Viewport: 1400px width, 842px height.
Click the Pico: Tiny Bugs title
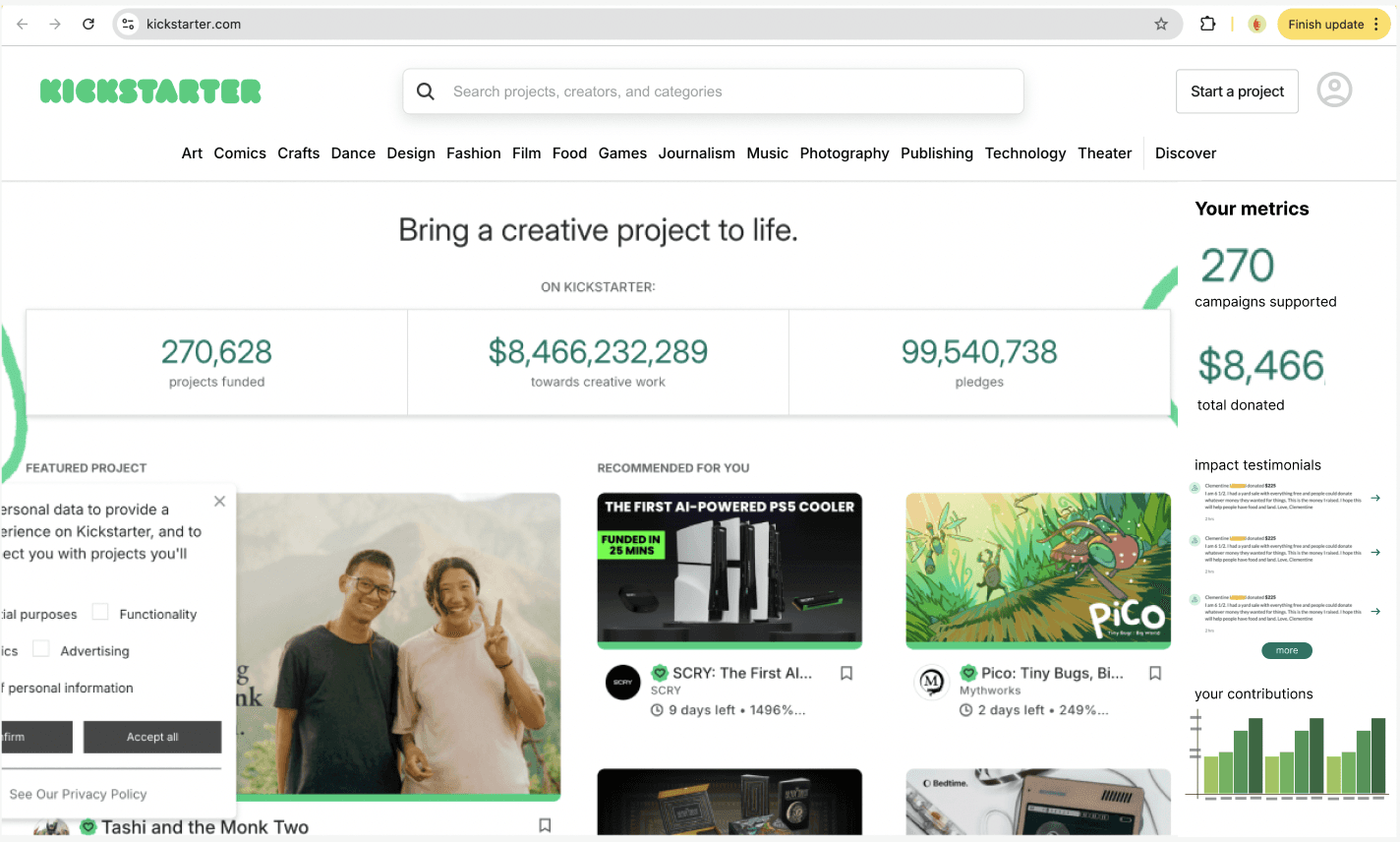pyautogui.click(x=1052, y=673)
